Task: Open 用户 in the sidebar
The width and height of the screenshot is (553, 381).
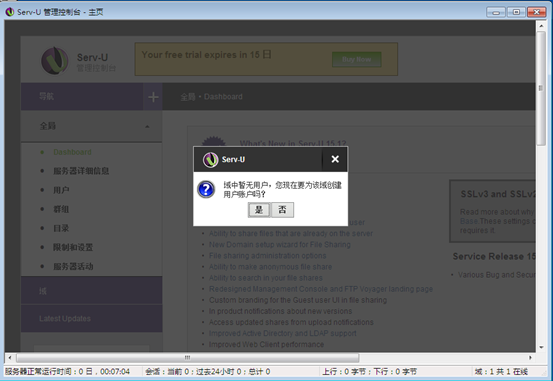Action: pos(61,190)
